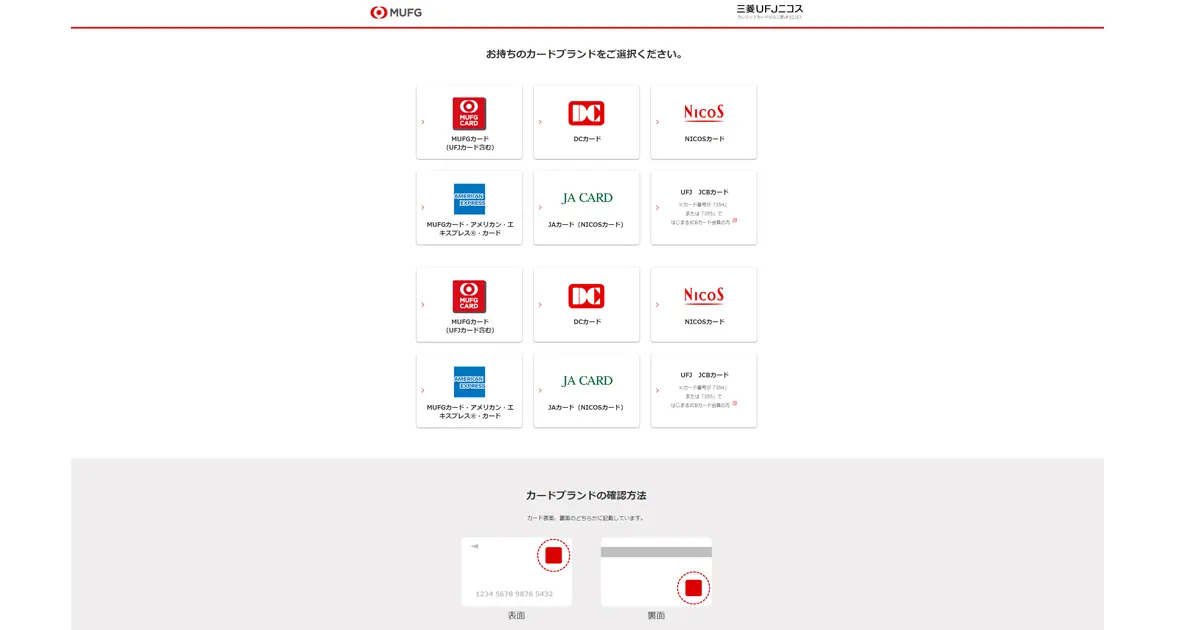Click the card back sample image
The image size is (1200, 630).
tap(656, 572)
